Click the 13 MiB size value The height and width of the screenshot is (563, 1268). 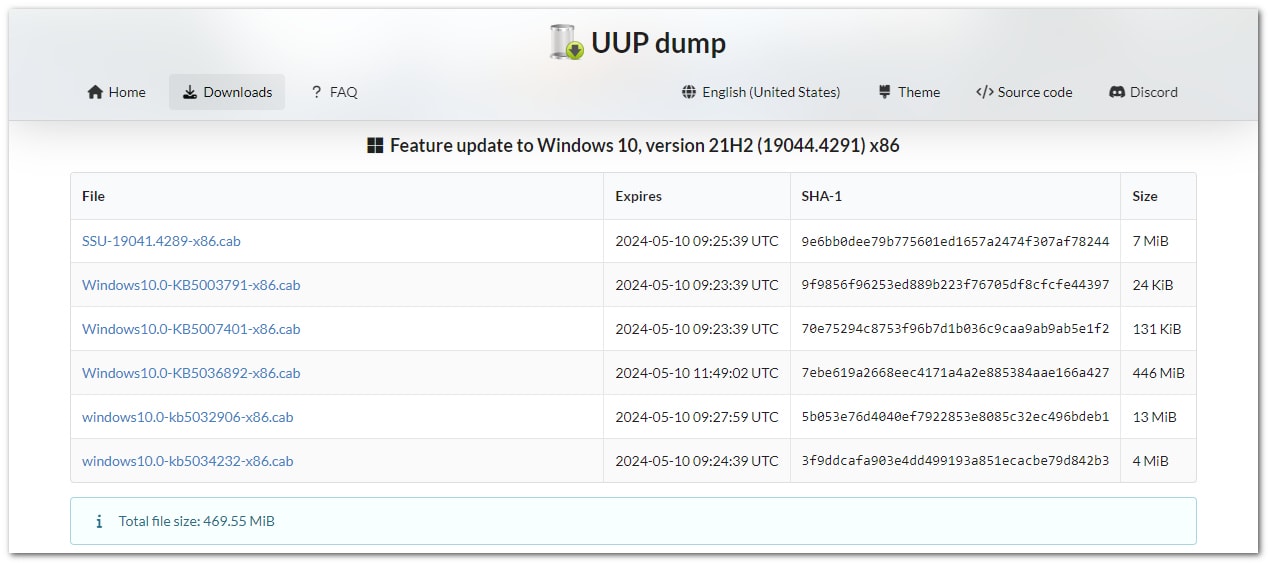(x=1154, y=417)
